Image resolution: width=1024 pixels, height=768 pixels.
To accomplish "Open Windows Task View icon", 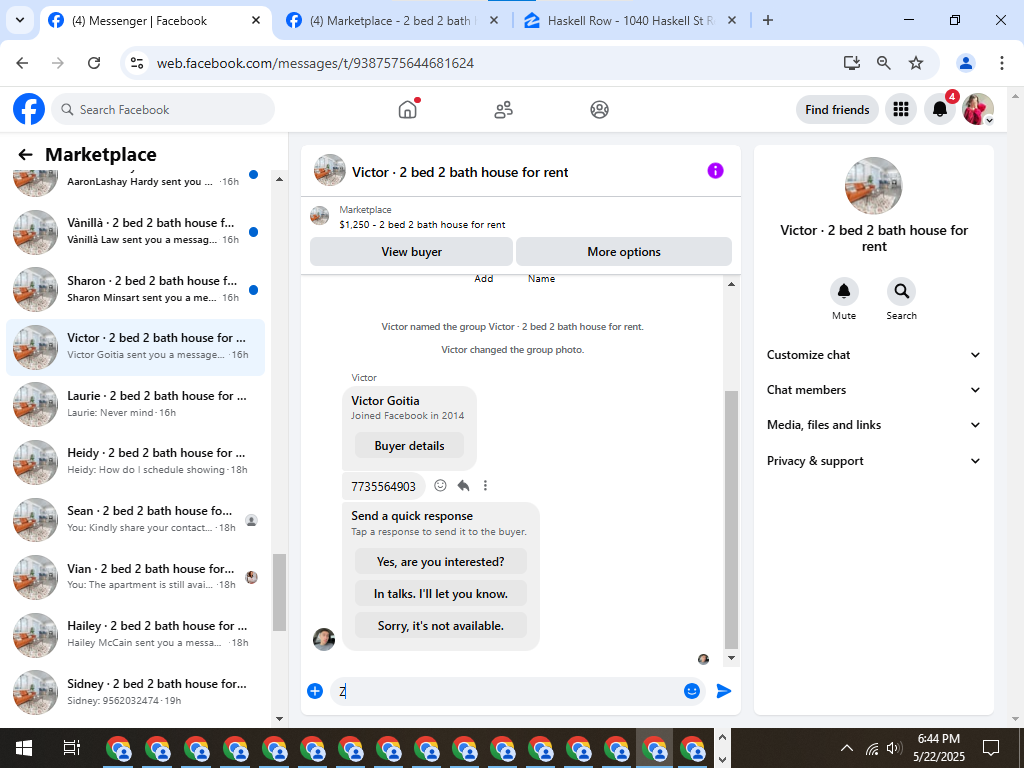I will [71, 748].
